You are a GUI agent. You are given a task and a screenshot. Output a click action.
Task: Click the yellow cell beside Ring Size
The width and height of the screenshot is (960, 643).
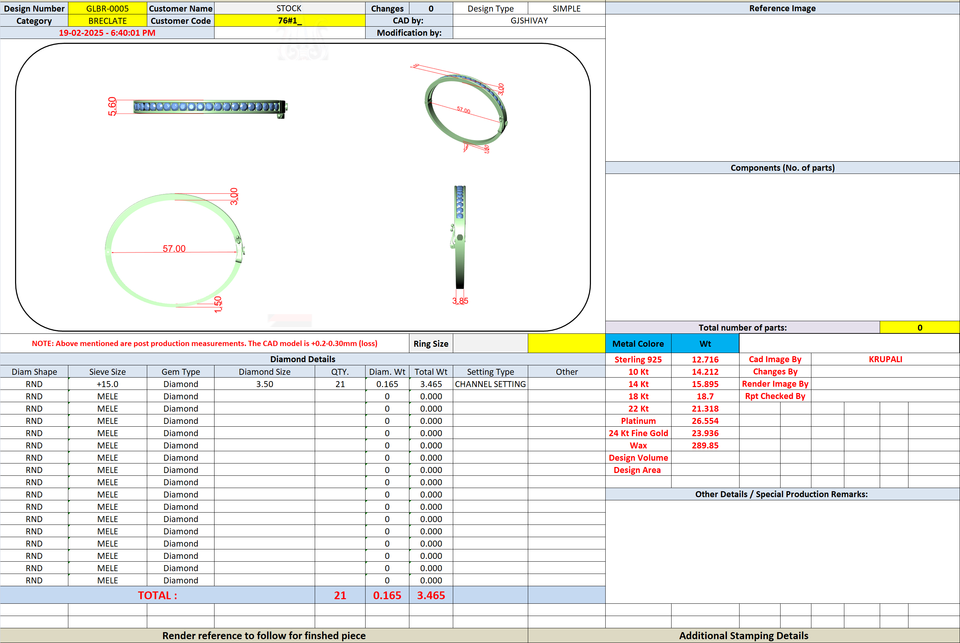pyautogui.click(x=566, y=344)
